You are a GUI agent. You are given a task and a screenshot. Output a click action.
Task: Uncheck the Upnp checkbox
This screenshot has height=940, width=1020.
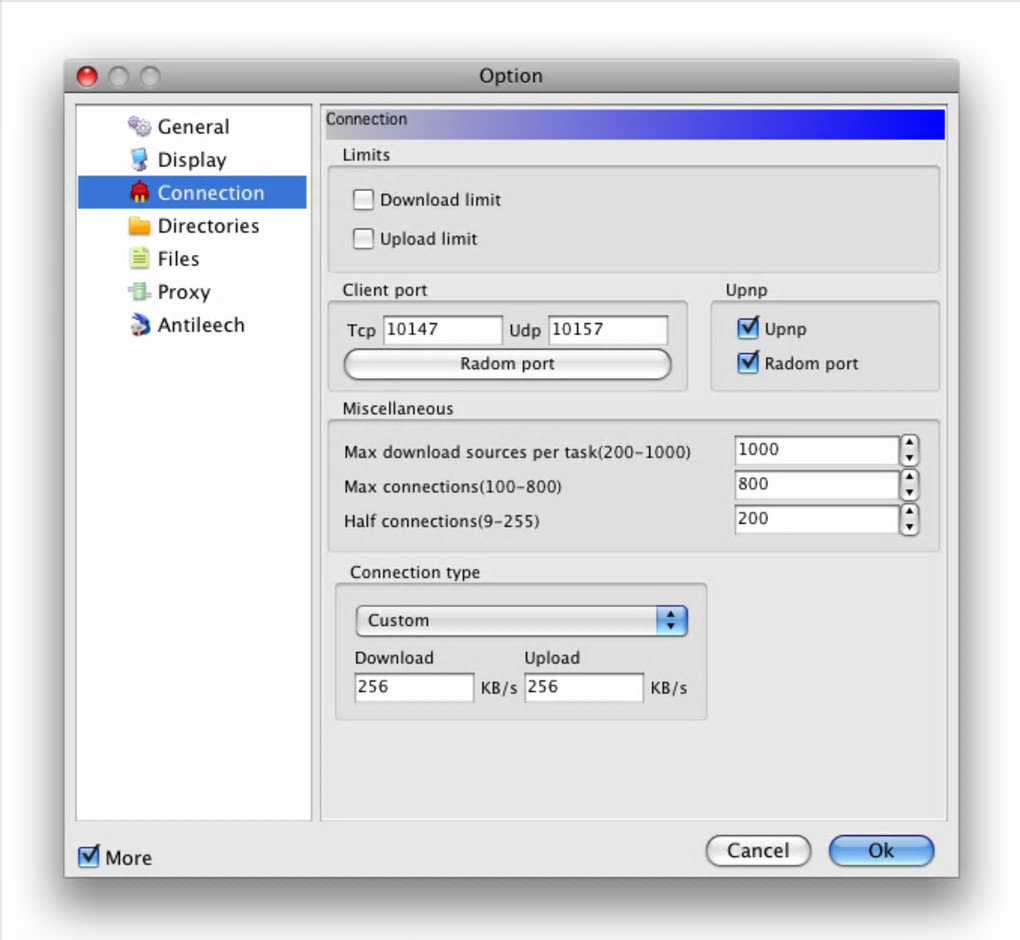coord(748,328)
